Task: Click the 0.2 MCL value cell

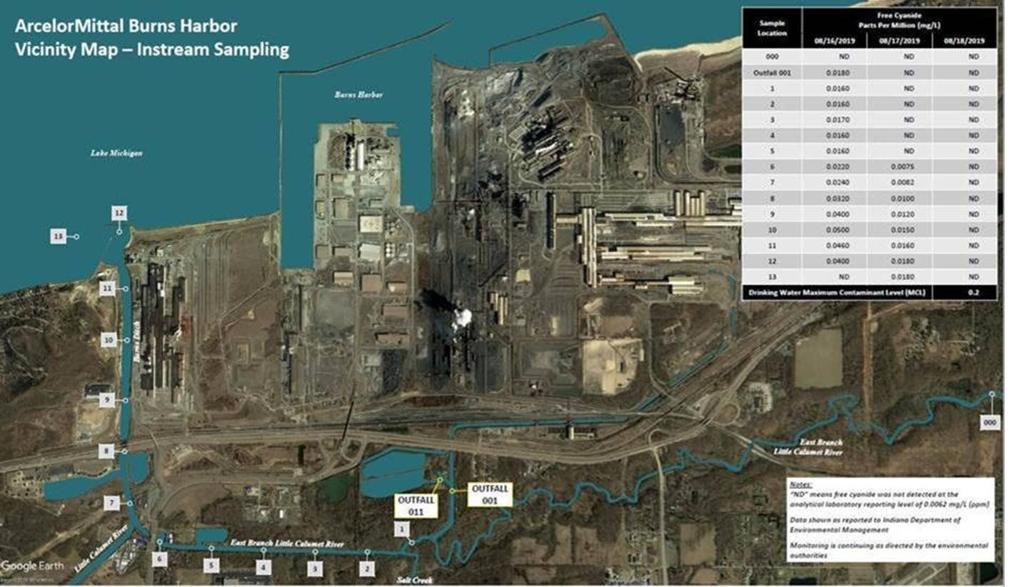Action: 973,293
